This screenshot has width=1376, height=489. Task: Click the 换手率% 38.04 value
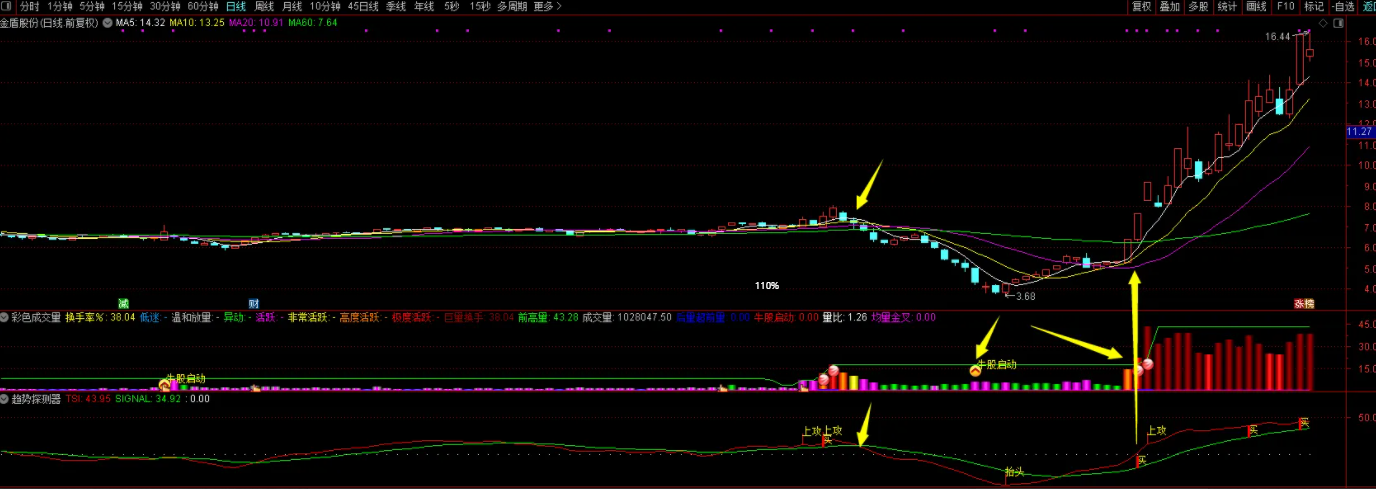coord(100,317)
